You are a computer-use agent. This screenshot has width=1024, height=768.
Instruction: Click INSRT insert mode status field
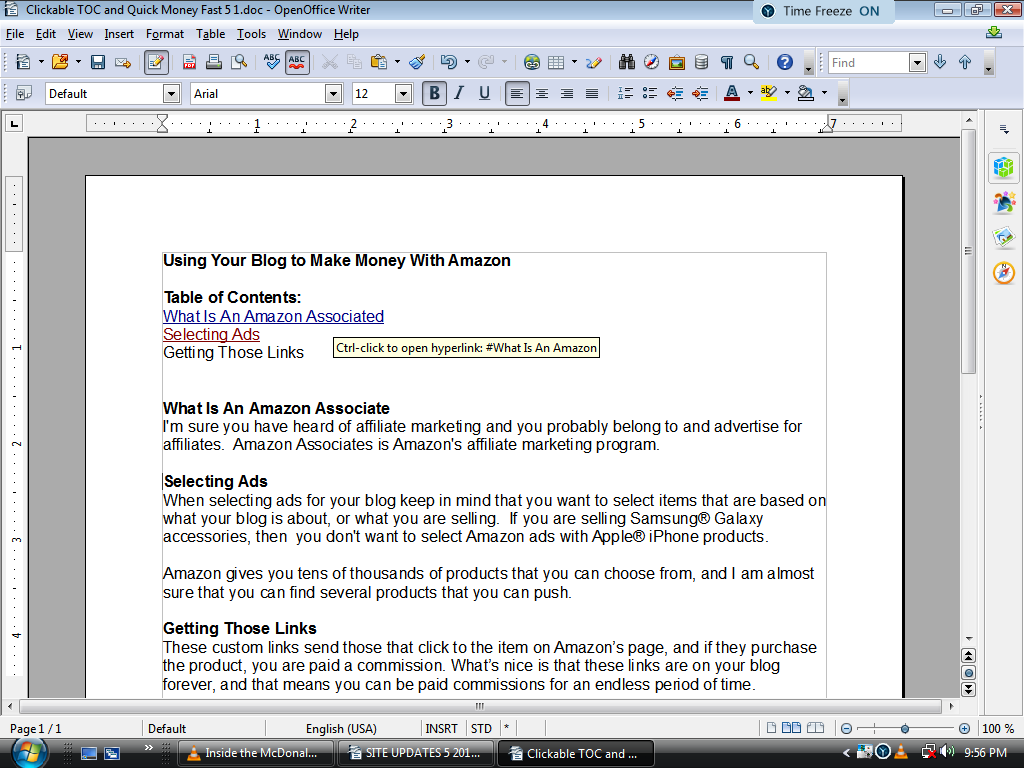[441, 729]
